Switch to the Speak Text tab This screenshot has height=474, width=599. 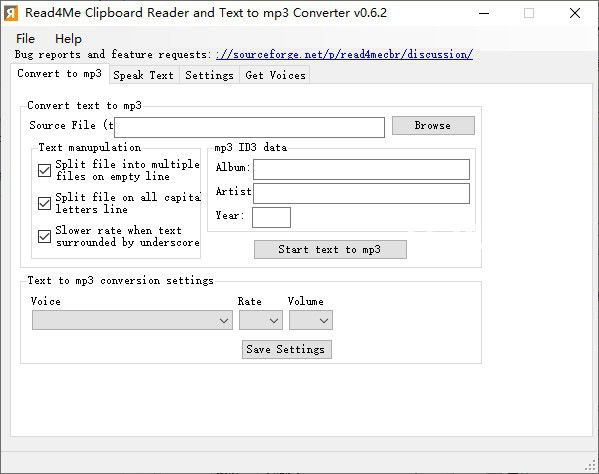tap(144, 75)
